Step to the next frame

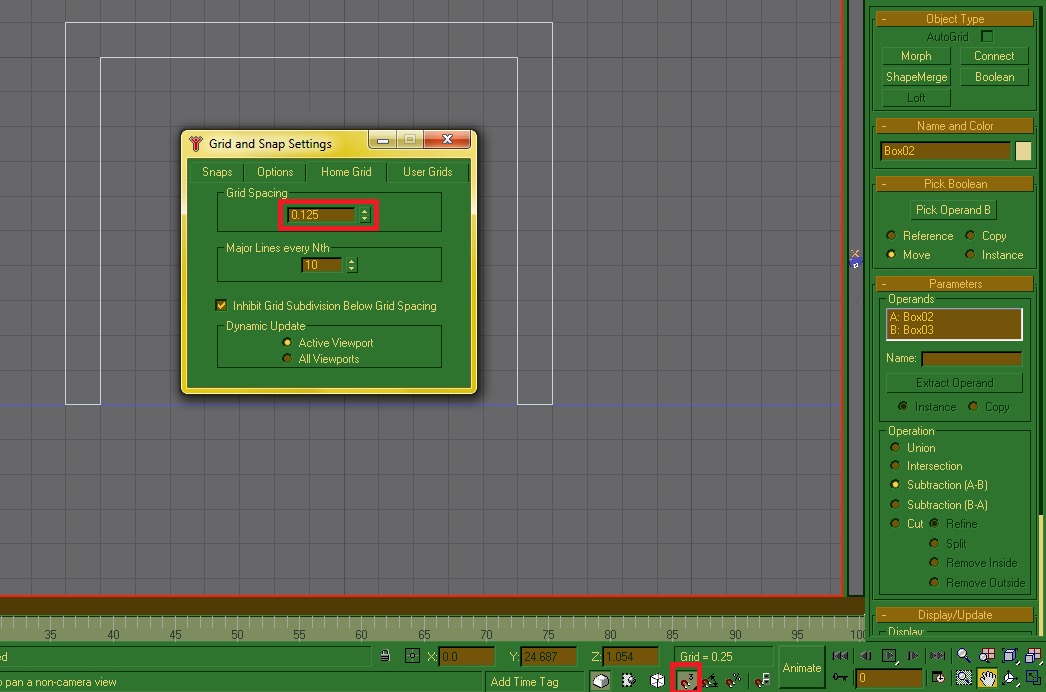913,656
